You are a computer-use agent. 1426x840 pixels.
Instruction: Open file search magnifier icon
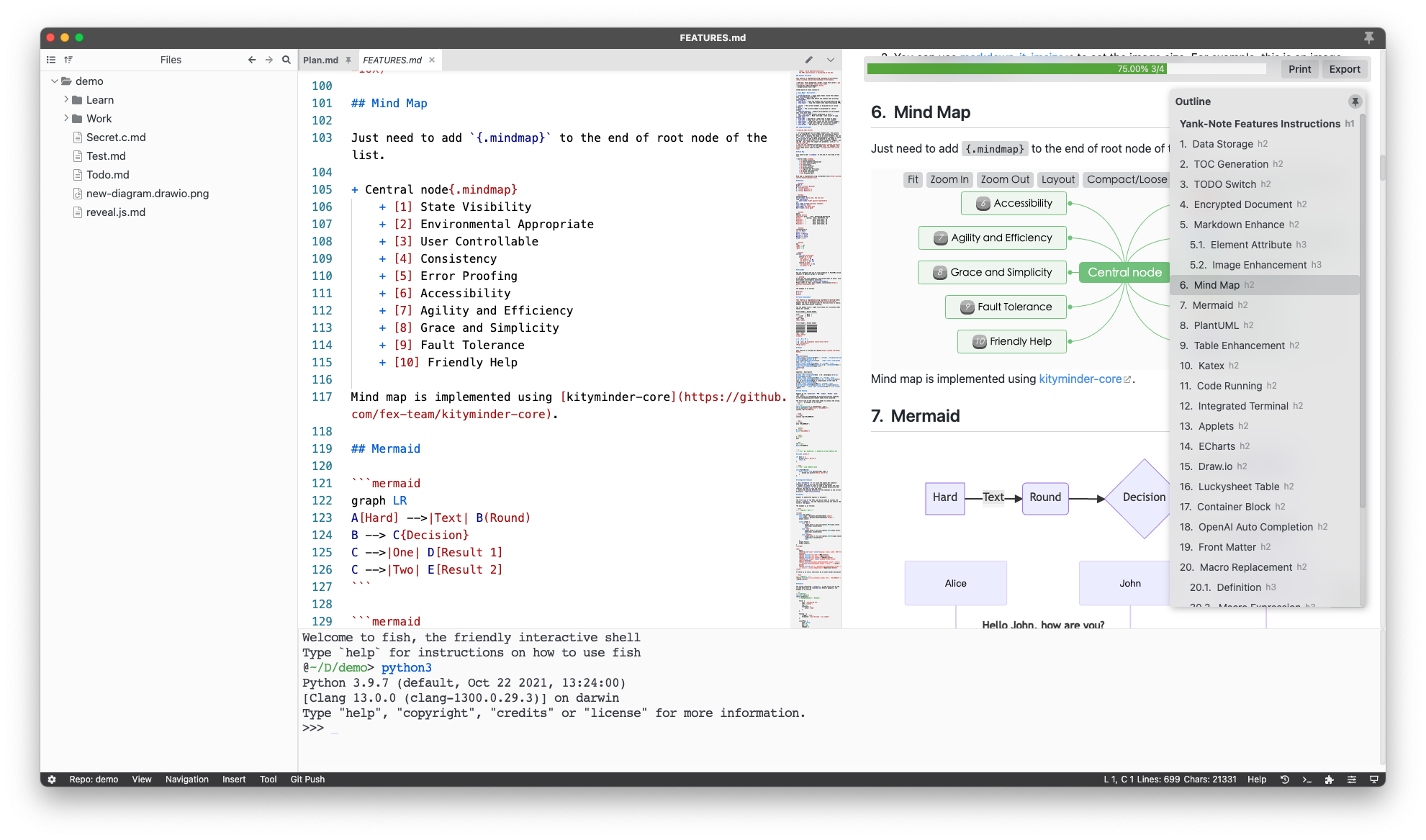click(286, 60)
